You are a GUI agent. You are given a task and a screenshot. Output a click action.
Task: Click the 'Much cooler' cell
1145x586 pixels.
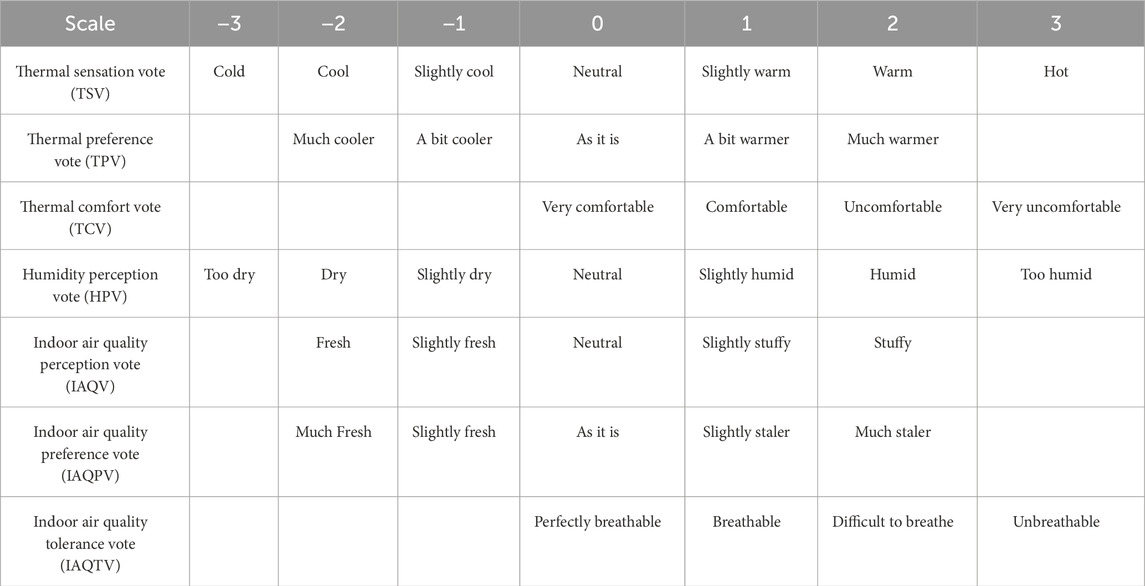coord(333,139)
